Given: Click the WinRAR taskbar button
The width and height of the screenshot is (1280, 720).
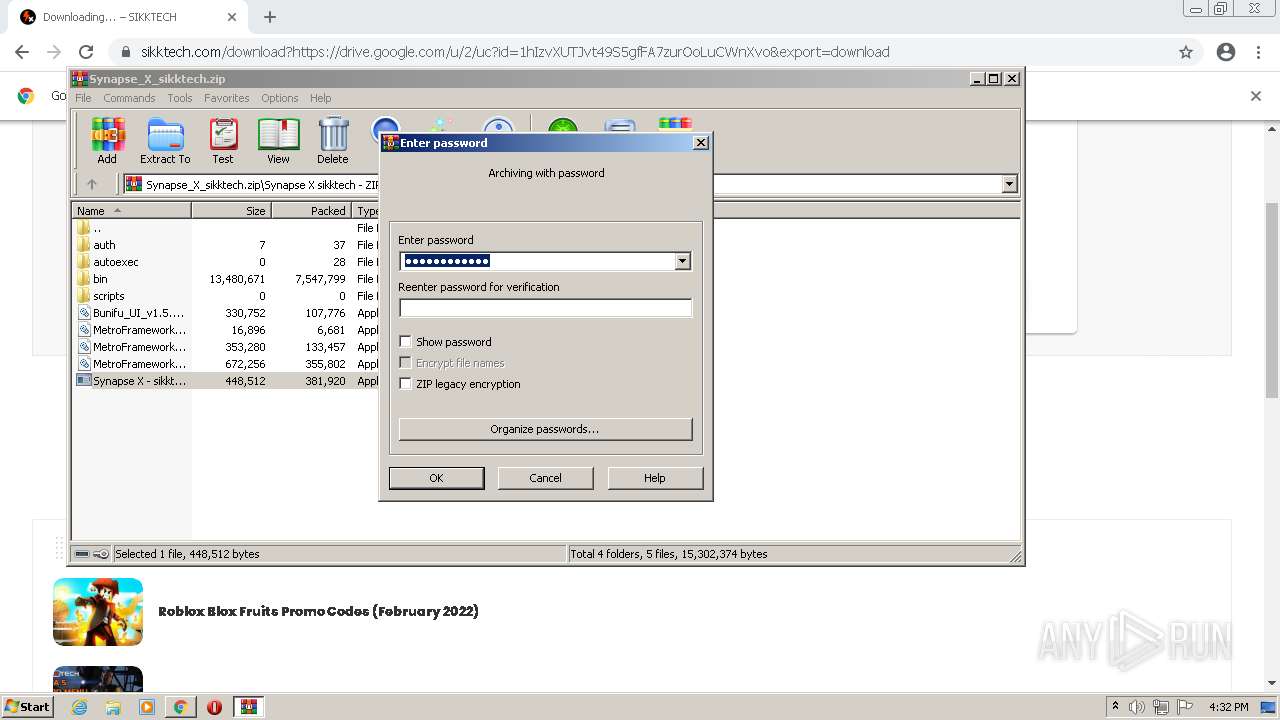Looking at the screenshot, I should (249, 707).
